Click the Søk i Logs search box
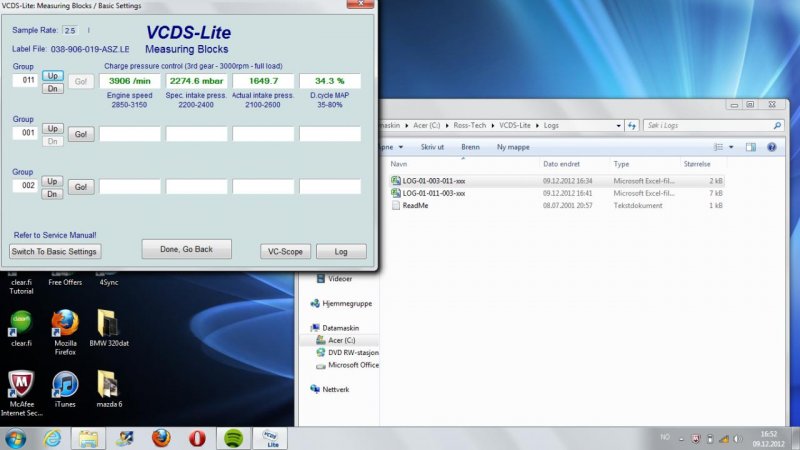The height and width of the screenshot is (450, 800). [x=712, y=126]
